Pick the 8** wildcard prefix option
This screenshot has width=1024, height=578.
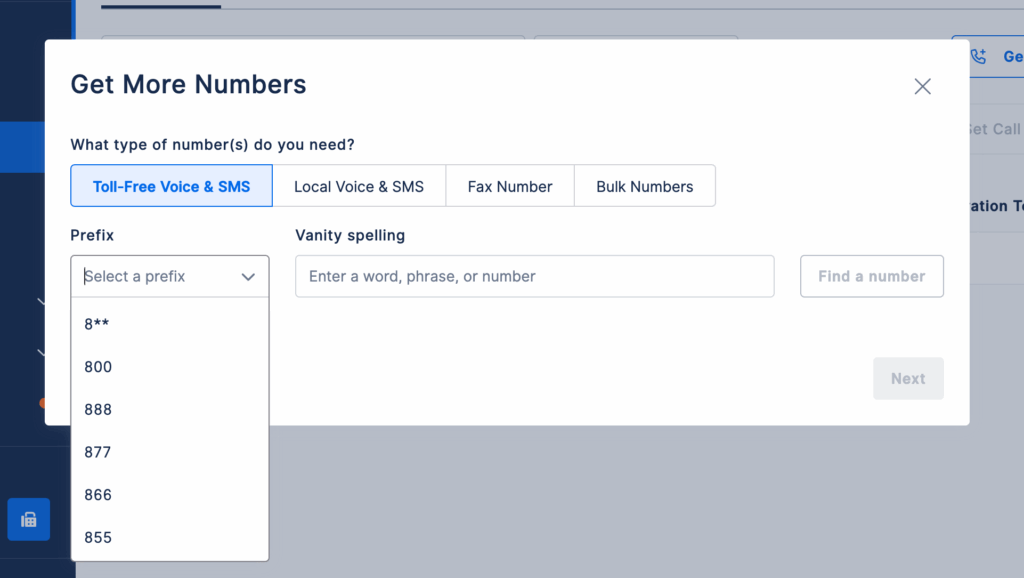click(97, 324)
